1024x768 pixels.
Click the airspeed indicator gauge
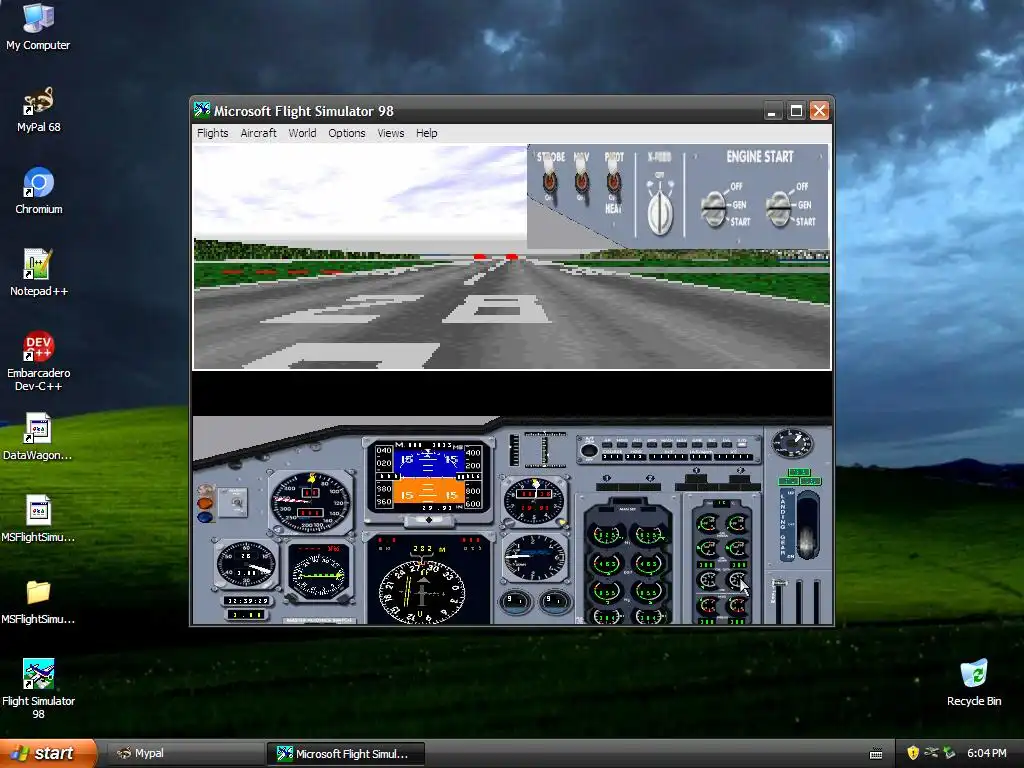(x=311, y=503)
